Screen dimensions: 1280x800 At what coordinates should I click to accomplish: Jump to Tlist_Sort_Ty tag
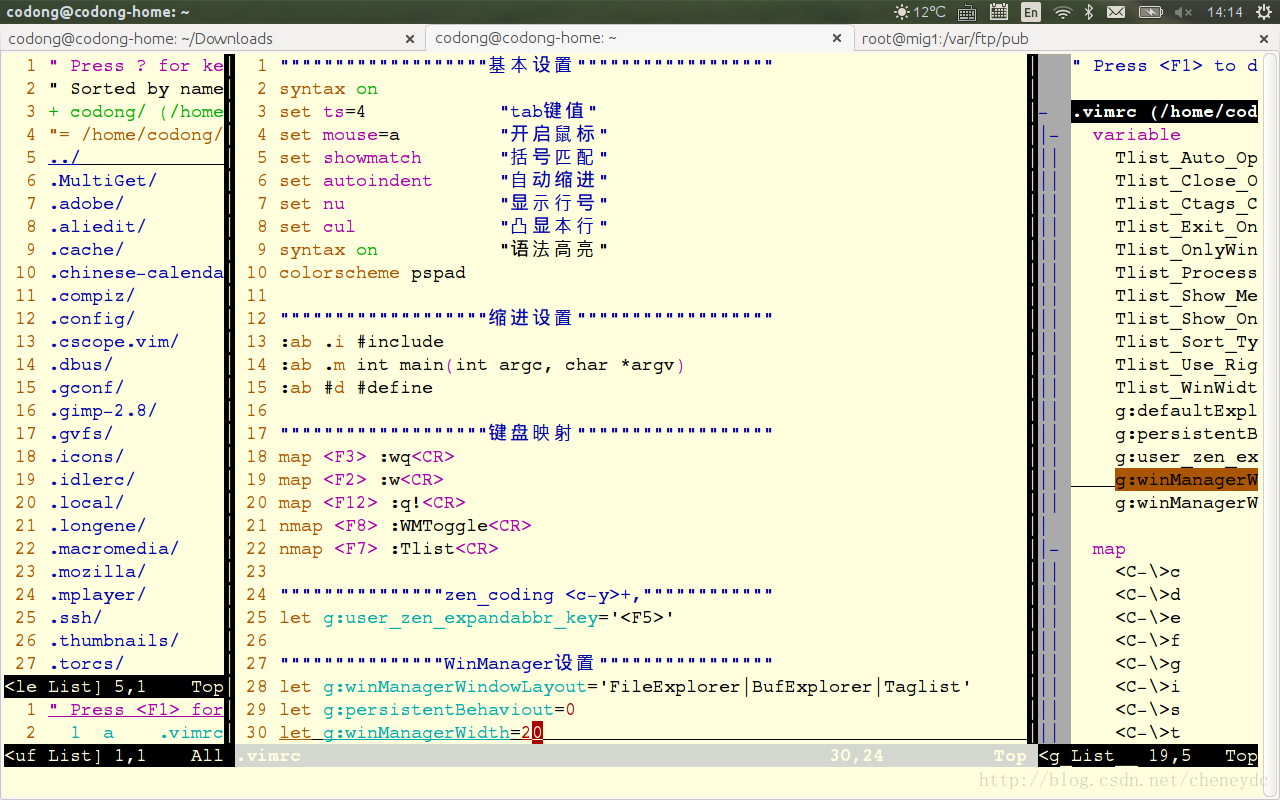pos(1186,342)
